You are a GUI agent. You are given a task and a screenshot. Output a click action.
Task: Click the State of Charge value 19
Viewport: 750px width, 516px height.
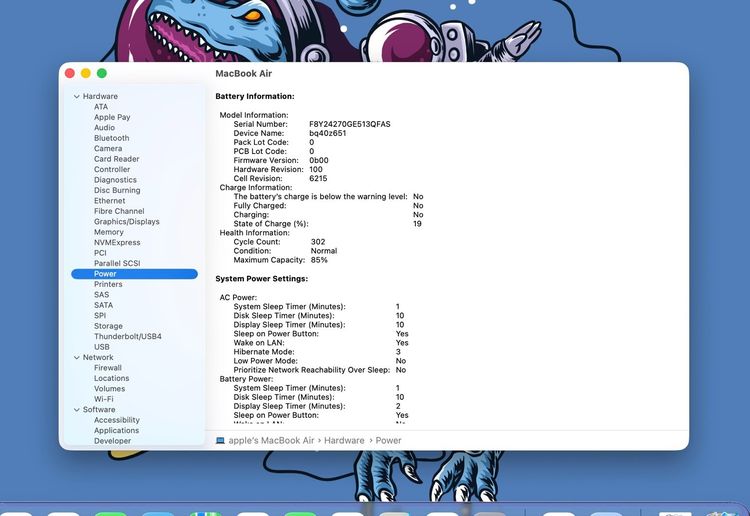click(x=417, y=224)
